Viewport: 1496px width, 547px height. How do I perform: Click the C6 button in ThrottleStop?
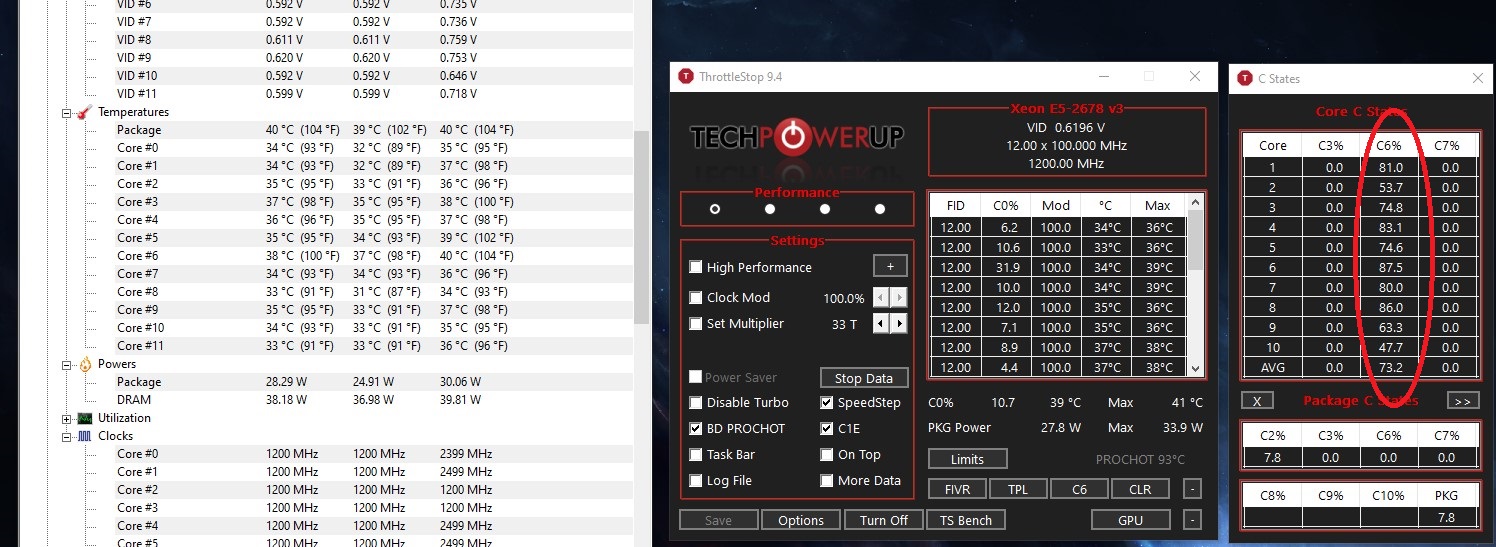[1079, 489]
